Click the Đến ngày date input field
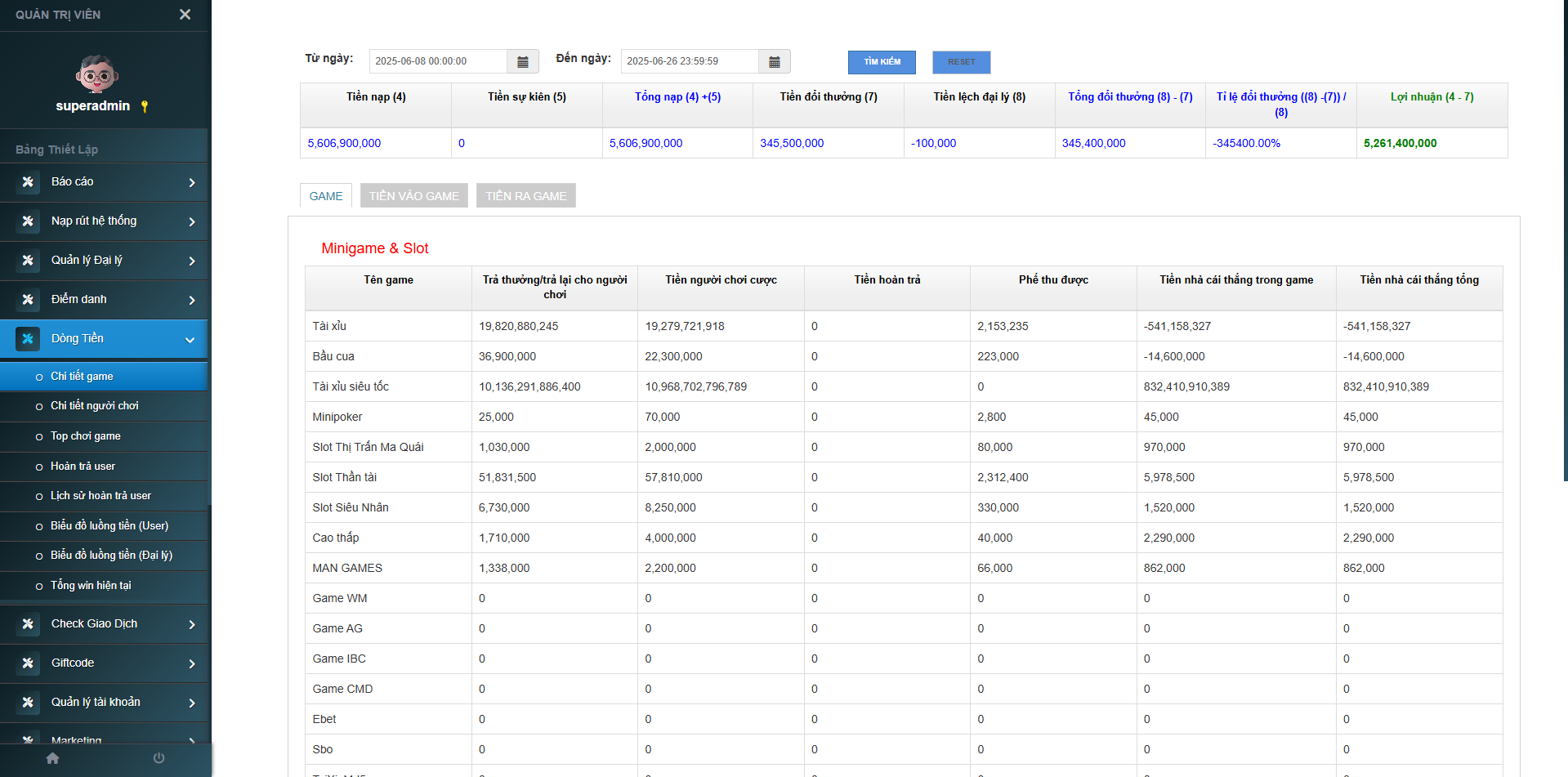 690,62
